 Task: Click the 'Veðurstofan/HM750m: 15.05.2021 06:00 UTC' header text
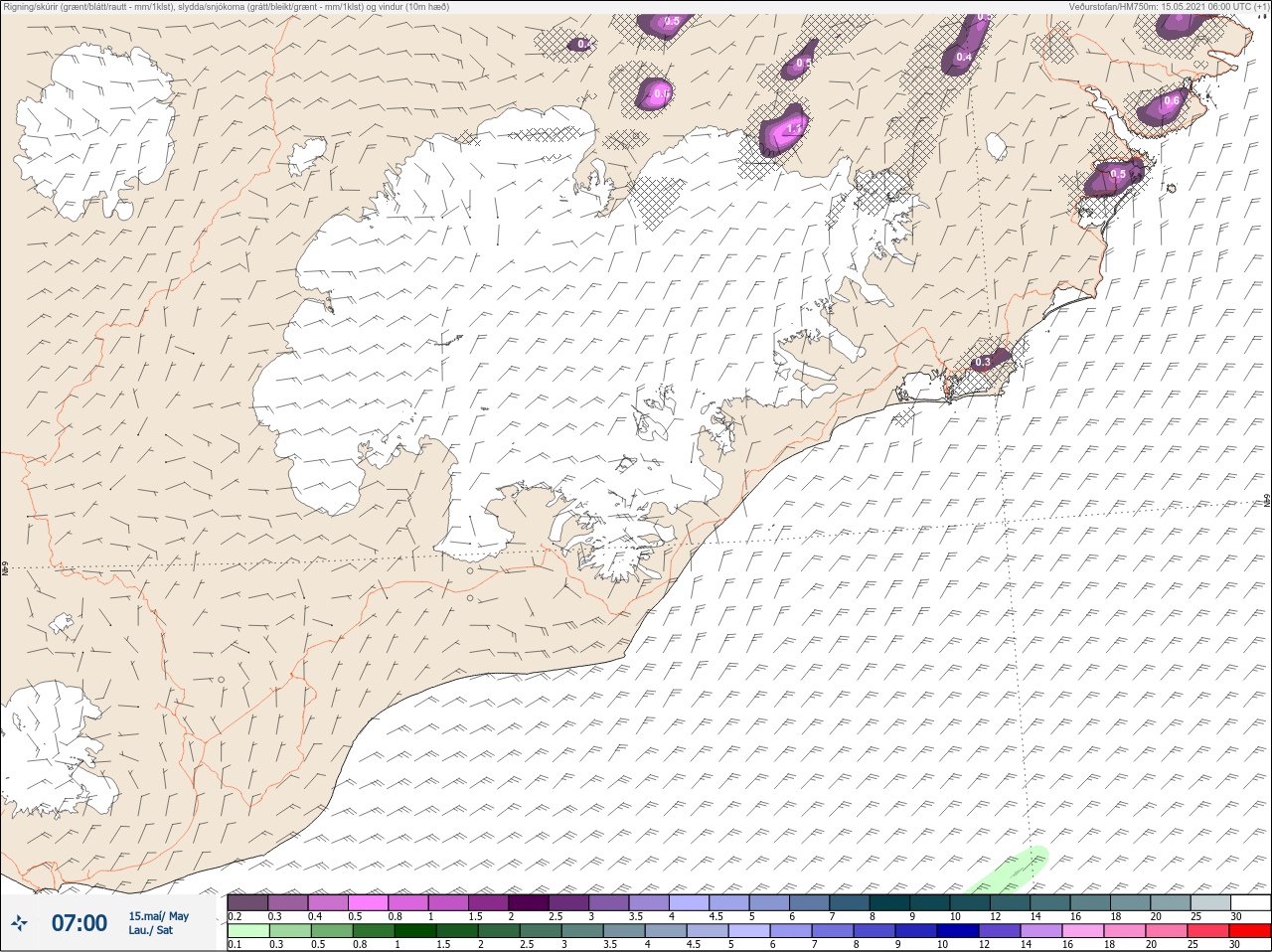1168,7
